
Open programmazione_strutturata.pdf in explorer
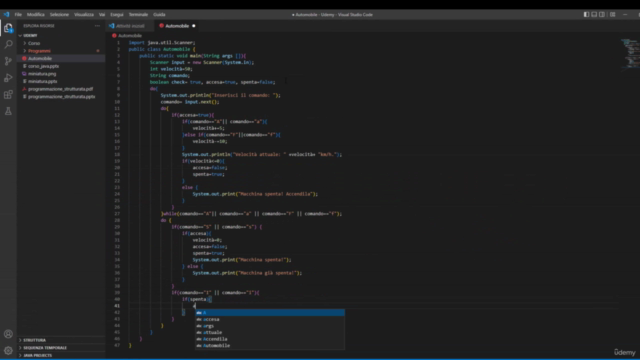coord(61,89)
